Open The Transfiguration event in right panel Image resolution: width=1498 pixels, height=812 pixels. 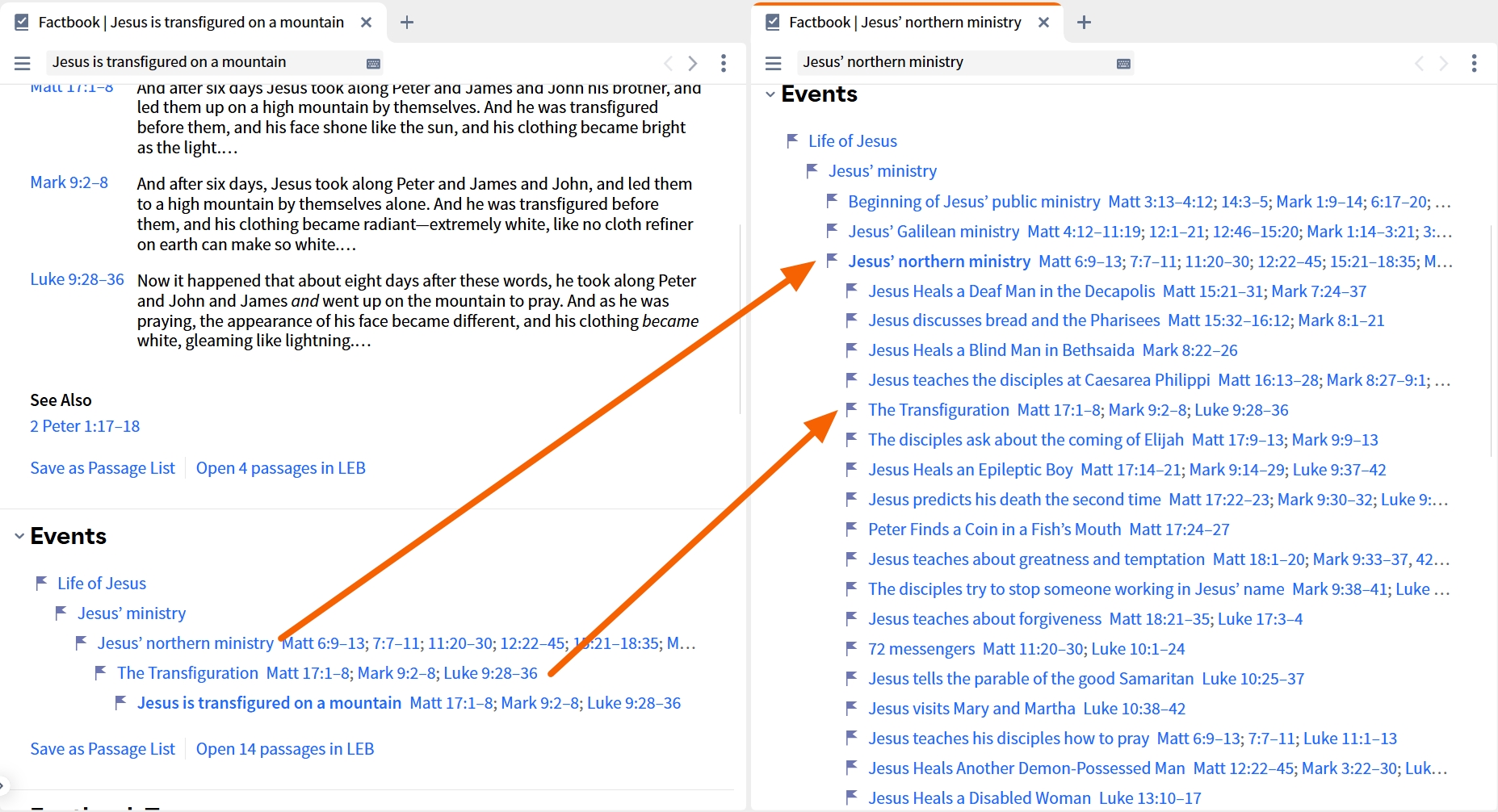[x=938, y=410]
